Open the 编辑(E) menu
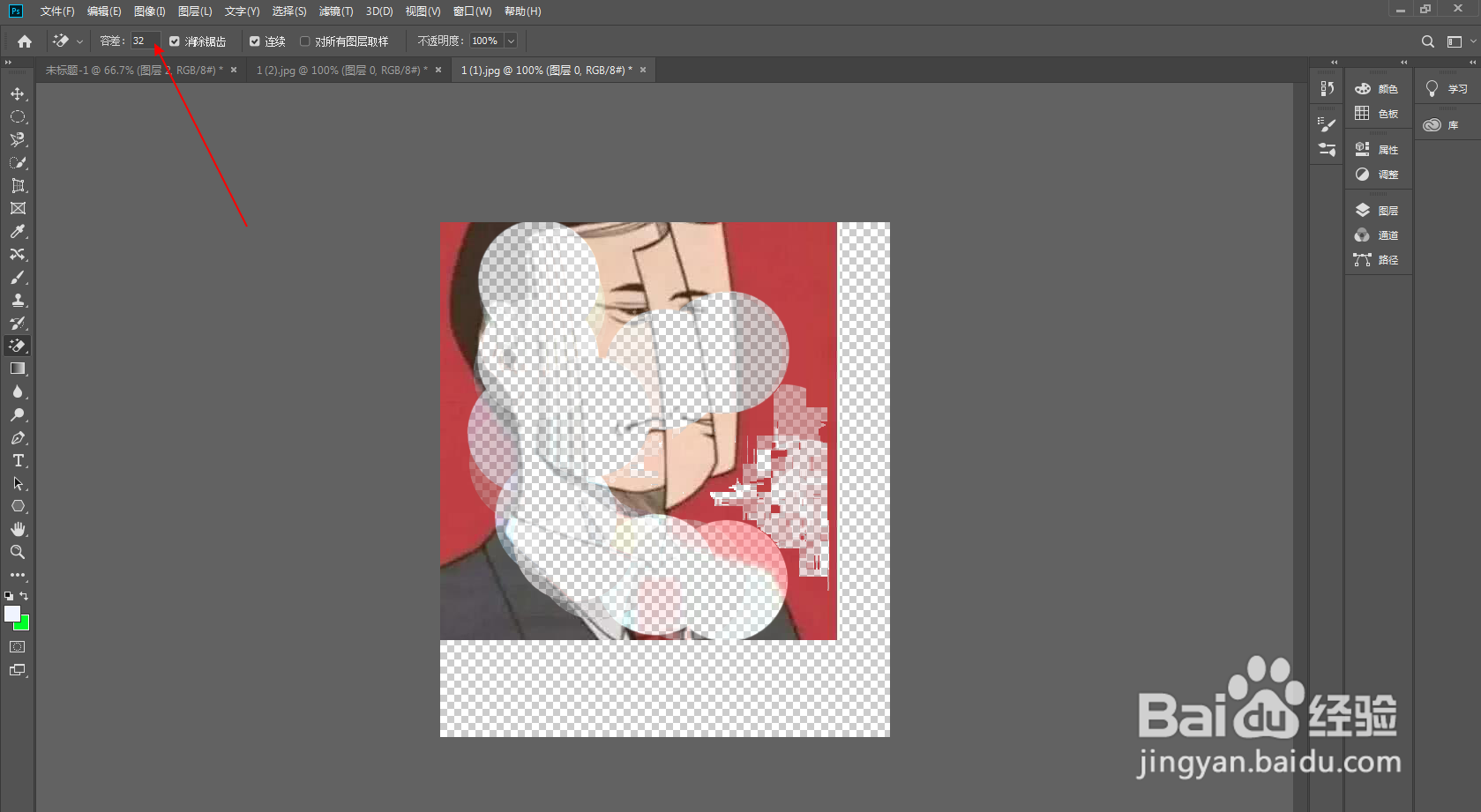This screenshot has height=812, width=1481. pos(104,11)
